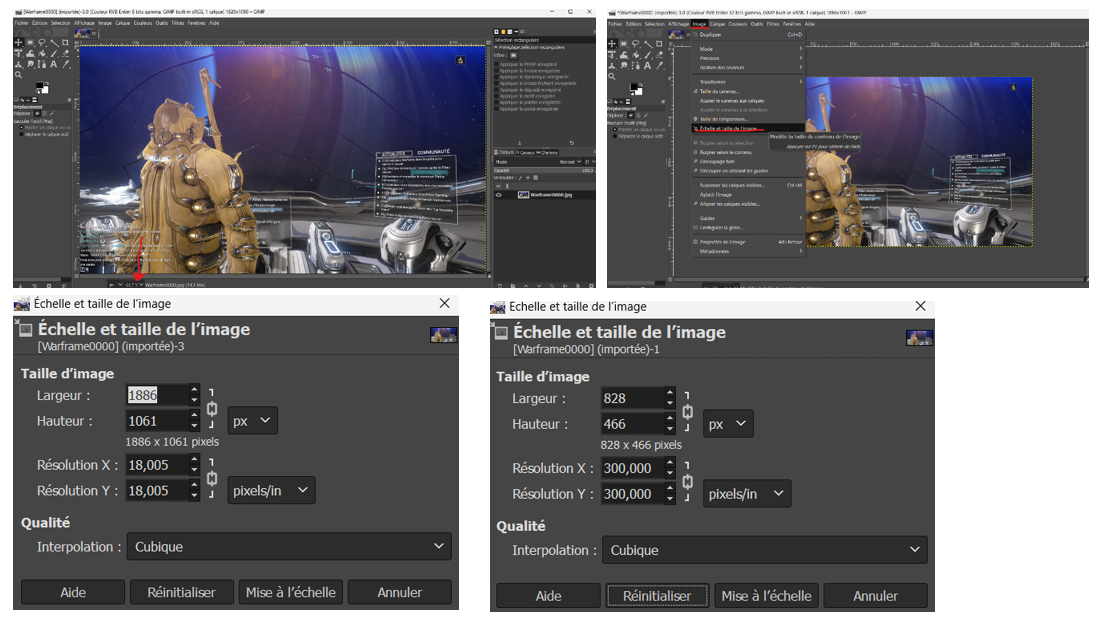This screenshot has width=1100, height=617.
Task: Select the Eraser tool in top-left GIMP window
Action: pos(66,53)
